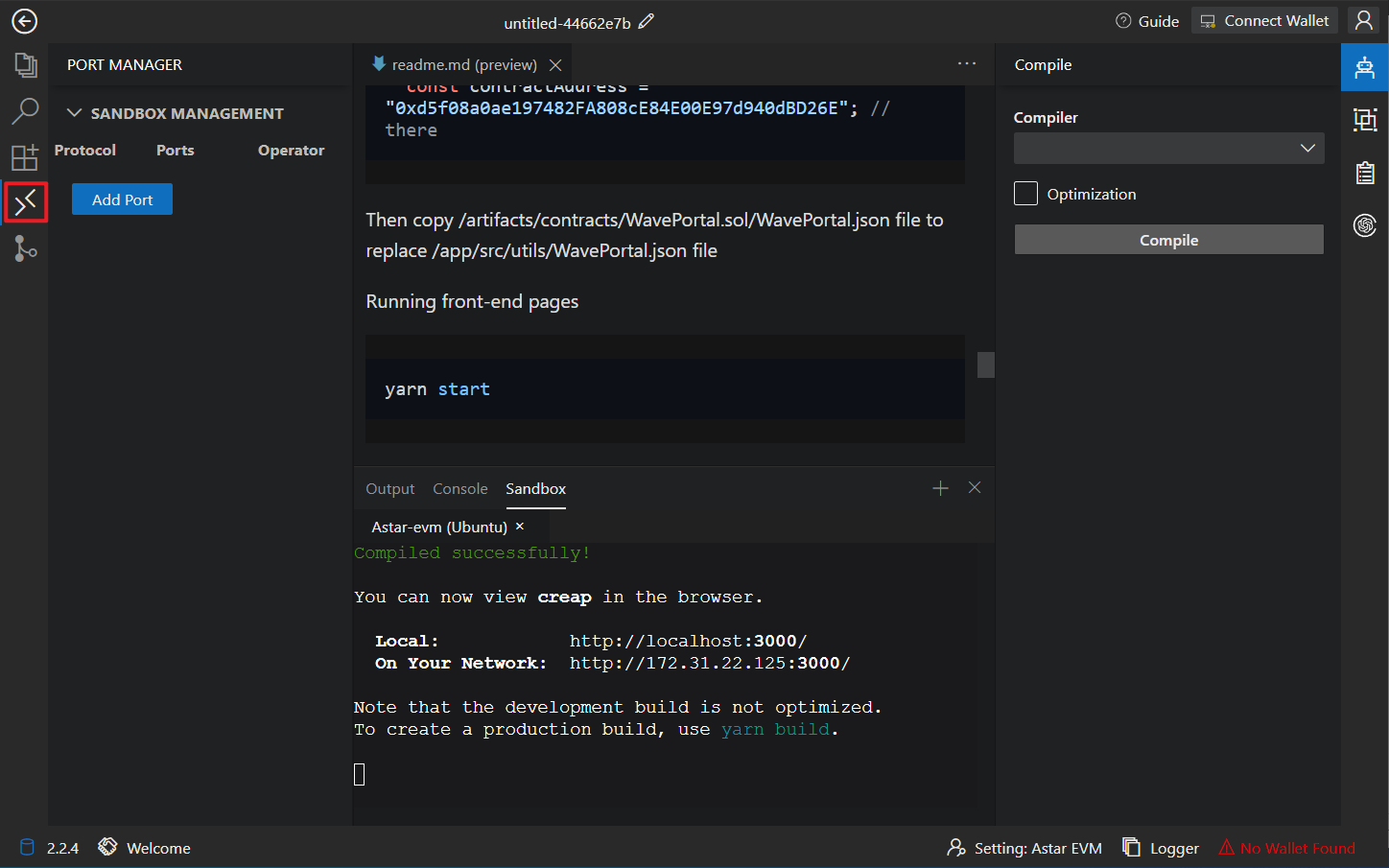
Task: Open the Compiler version dropdown
Action: point(1168,149)
